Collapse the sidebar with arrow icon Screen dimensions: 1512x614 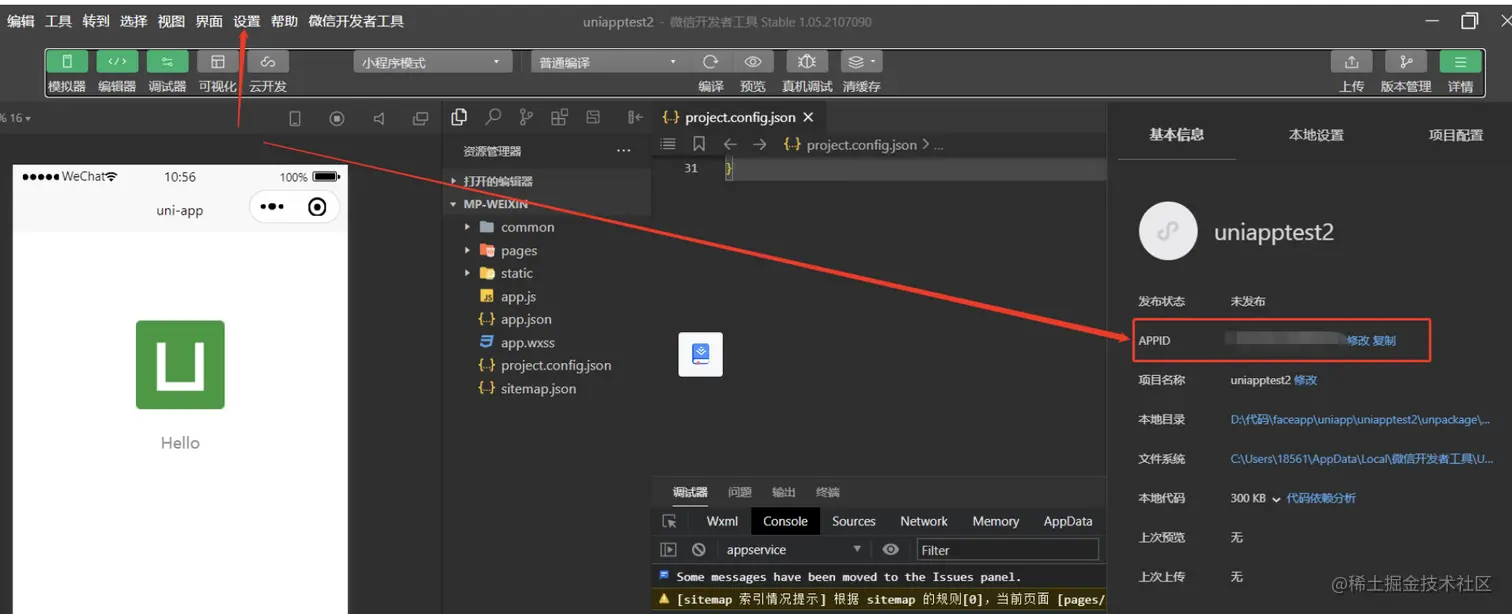click(x=635, y=117)
